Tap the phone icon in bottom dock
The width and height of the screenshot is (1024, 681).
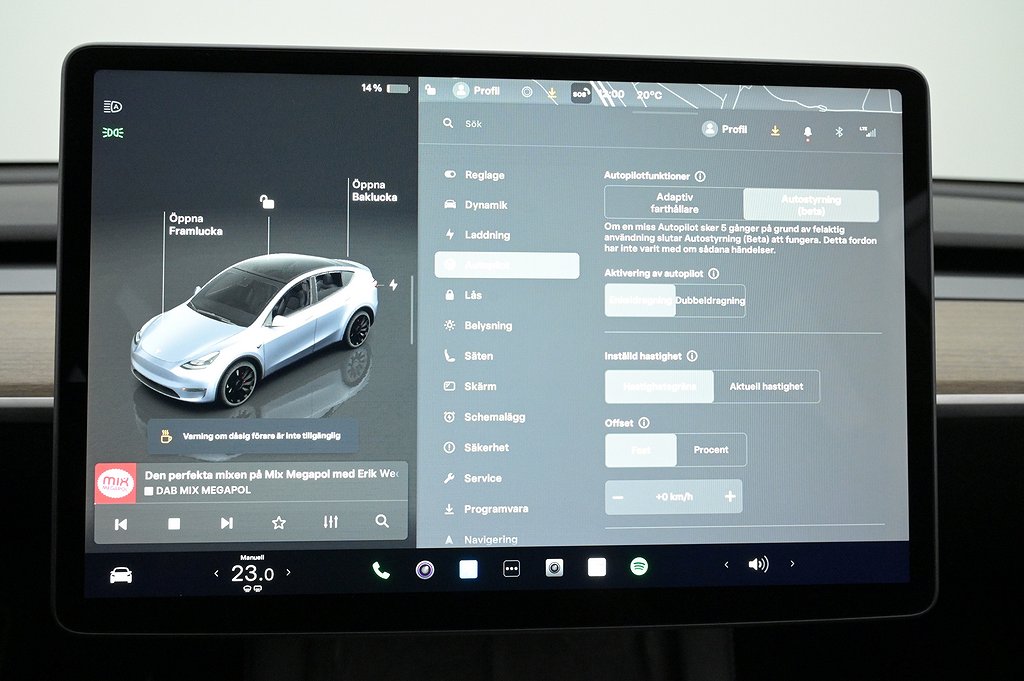coord(380,570)
